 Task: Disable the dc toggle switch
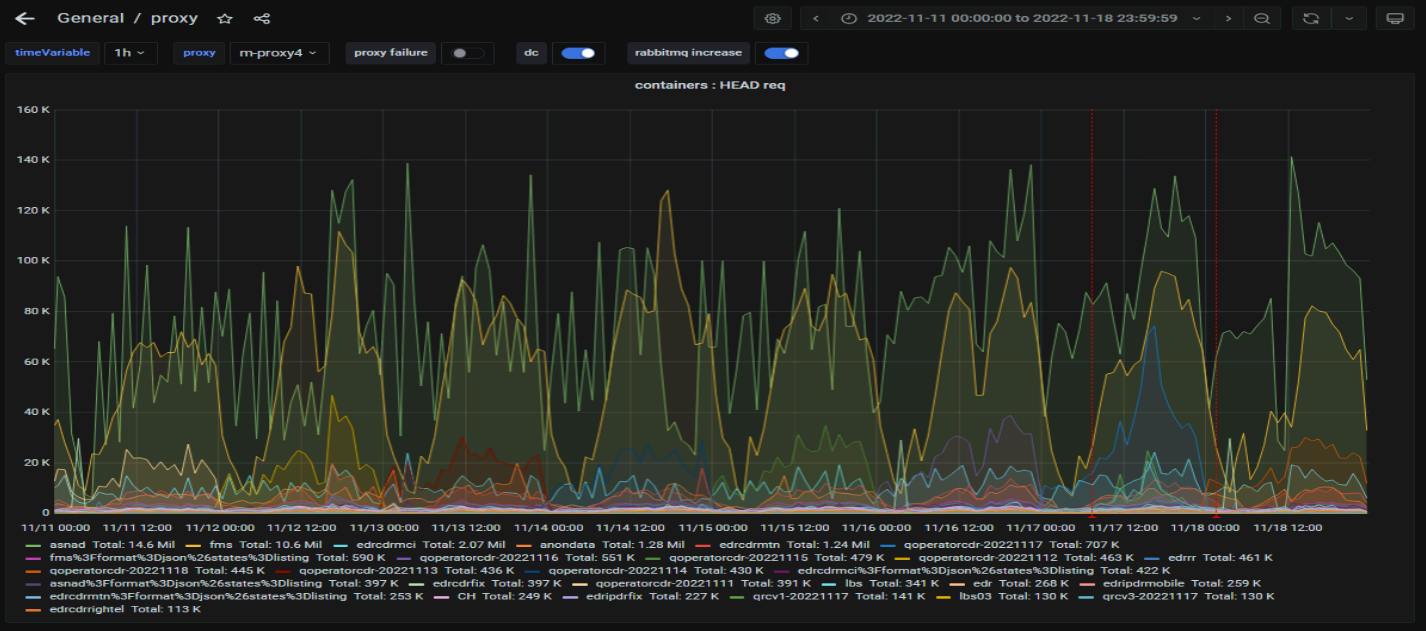pos(577,53)
